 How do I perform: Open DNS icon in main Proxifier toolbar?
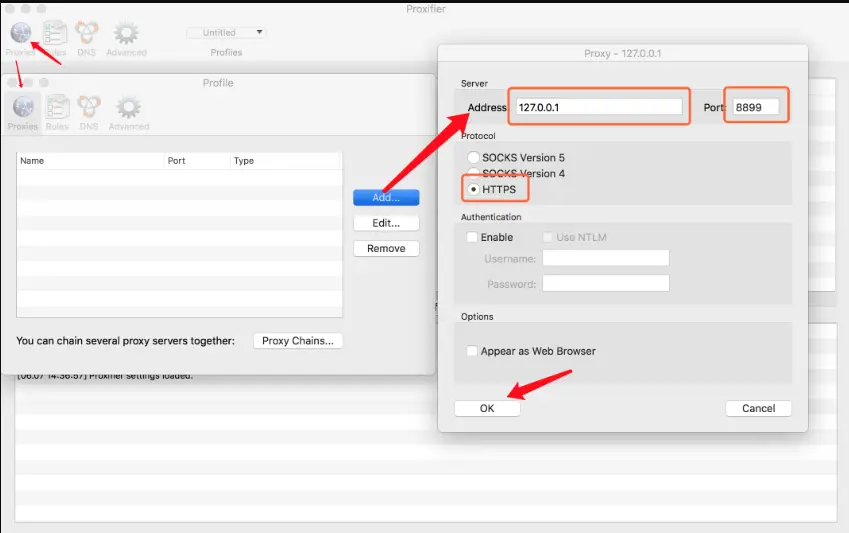87,34
